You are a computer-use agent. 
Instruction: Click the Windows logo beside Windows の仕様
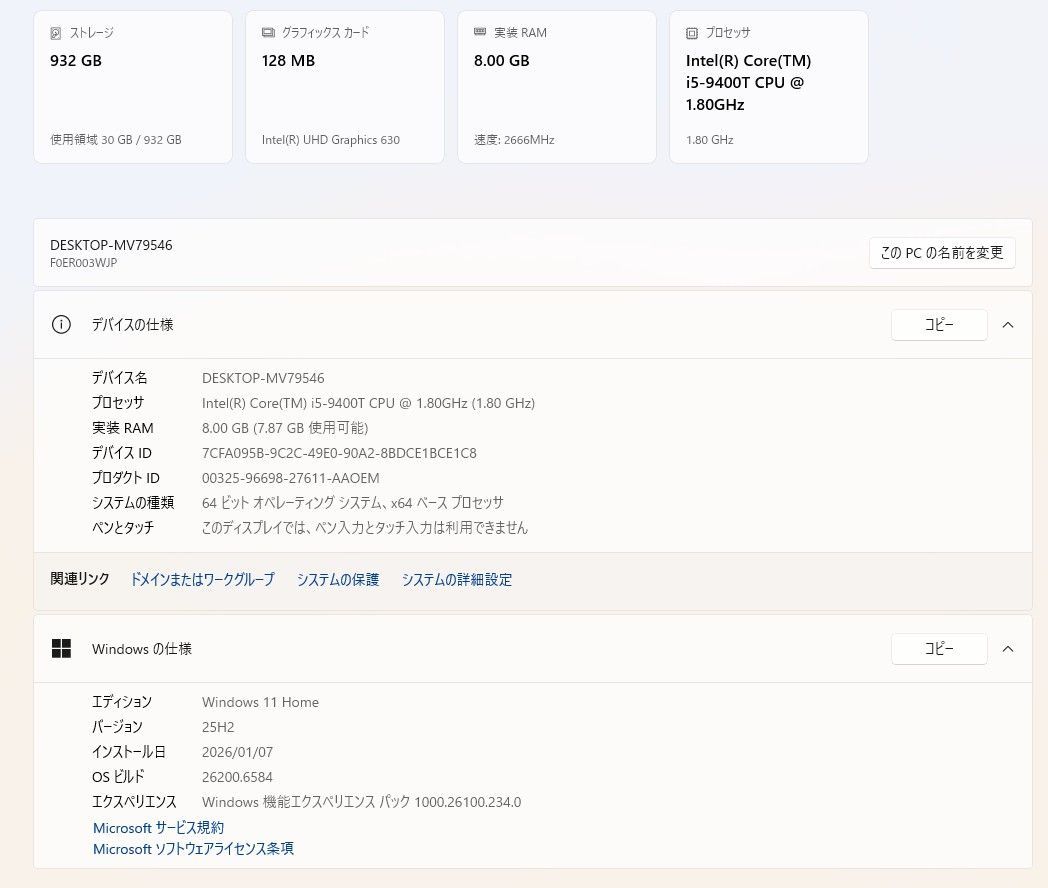61,648
